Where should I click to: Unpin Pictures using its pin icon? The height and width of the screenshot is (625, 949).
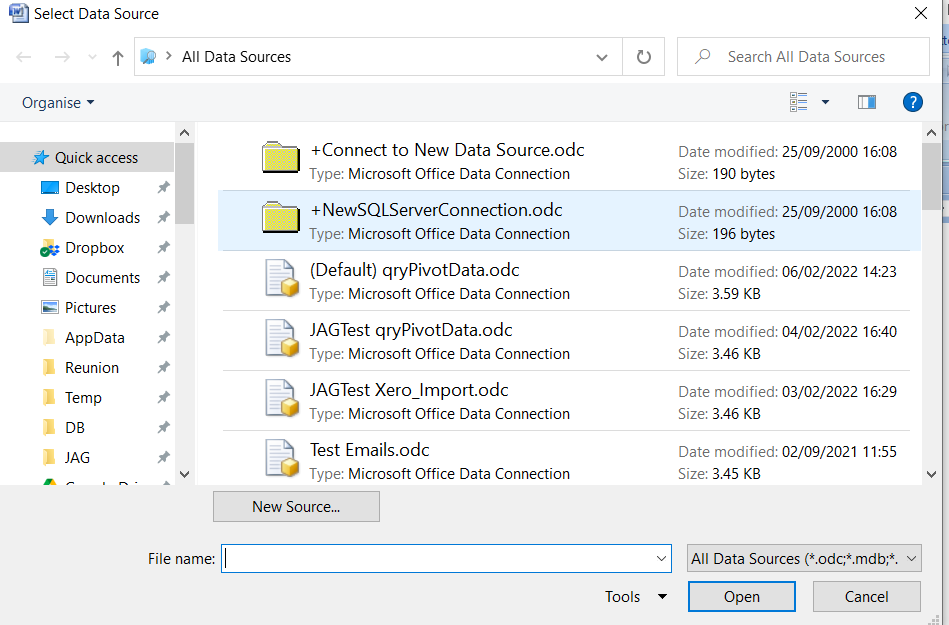click(163, 307)
